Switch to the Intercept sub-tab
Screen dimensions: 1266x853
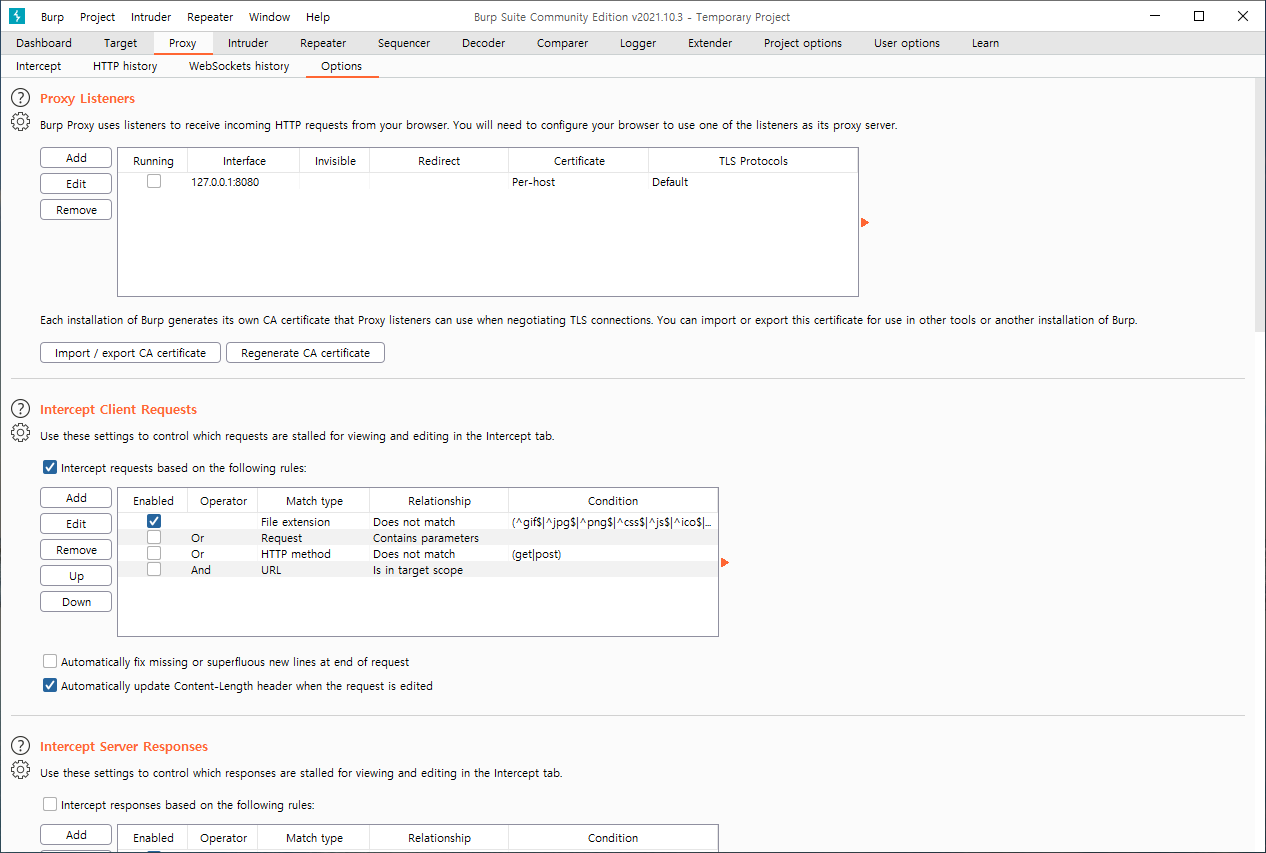coord(38,66)
